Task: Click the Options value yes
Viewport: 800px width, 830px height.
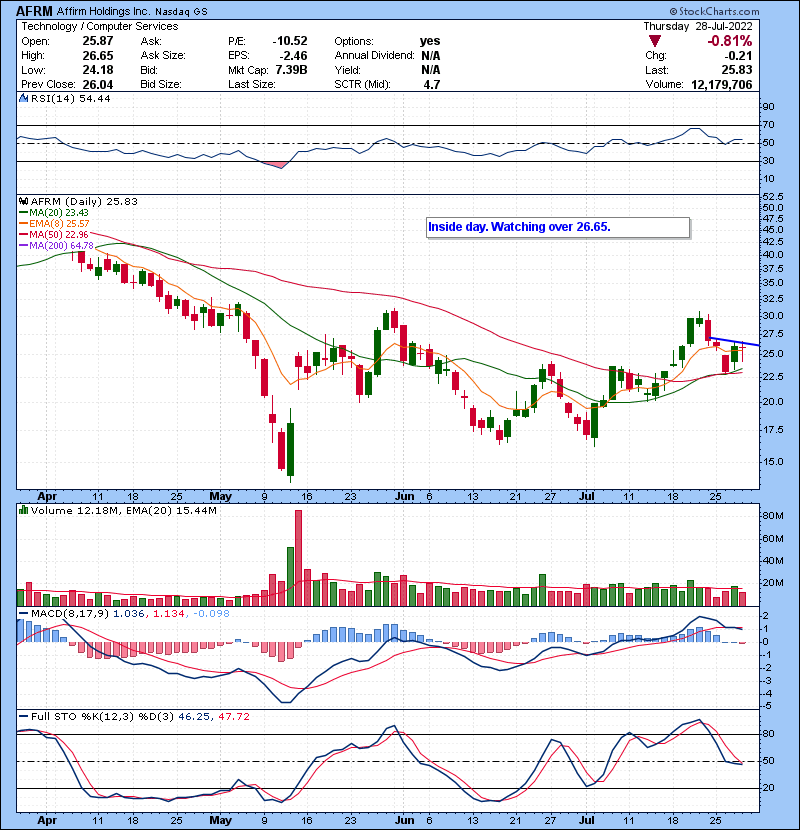Action: click(x=430, y=41)
